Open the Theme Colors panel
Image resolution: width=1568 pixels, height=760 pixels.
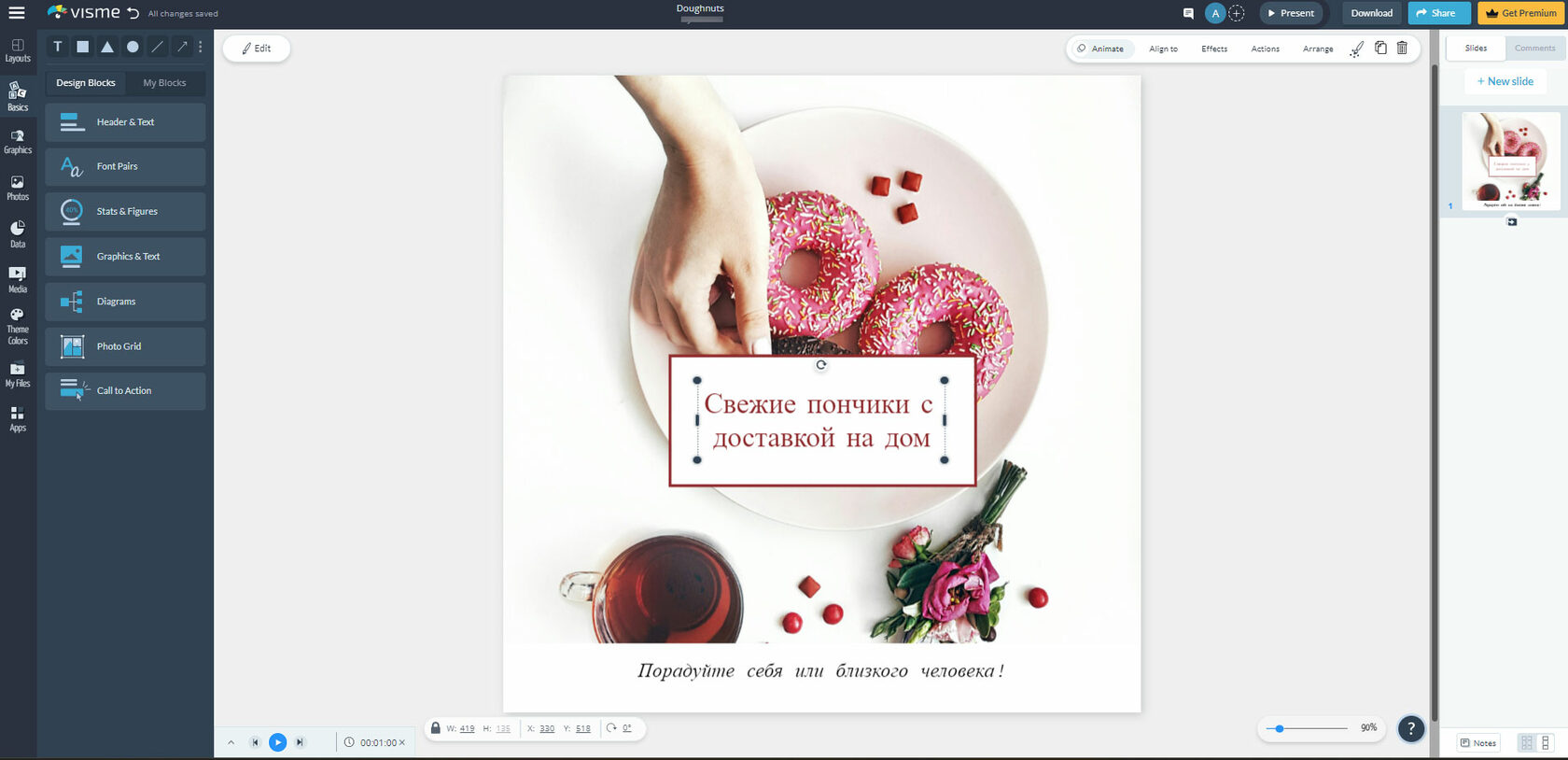pos(18,327)
